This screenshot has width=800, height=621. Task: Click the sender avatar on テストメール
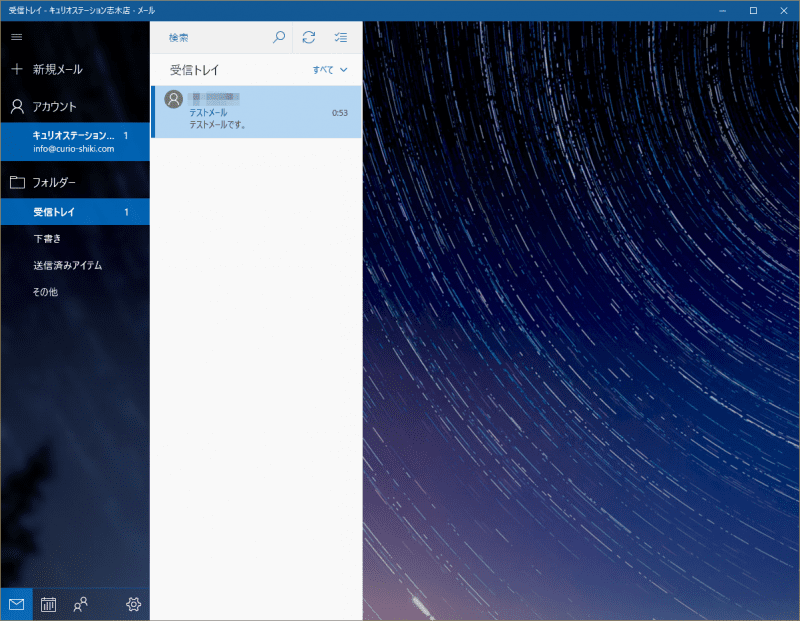(x=173, y=99)
